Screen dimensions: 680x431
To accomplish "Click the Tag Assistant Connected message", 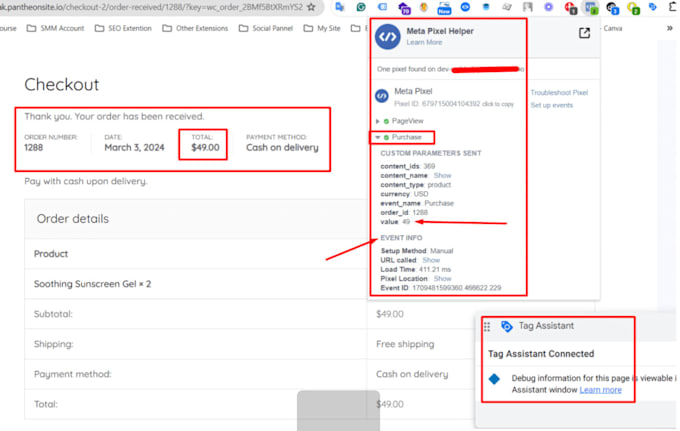I will pos(541,354).
